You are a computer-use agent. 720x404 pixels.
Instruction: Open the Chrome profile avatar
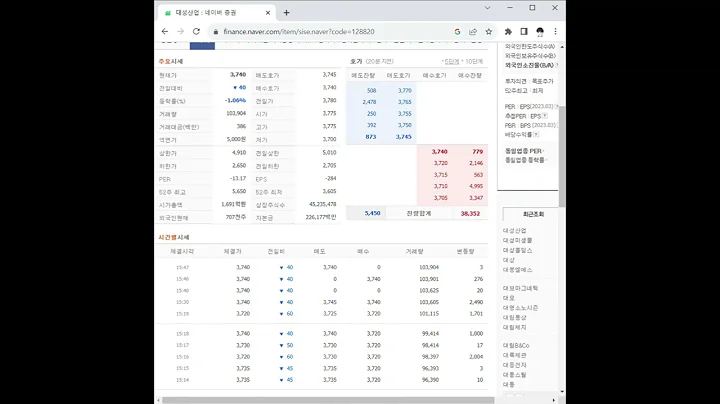pyautogui.click(x=540, y=32)
